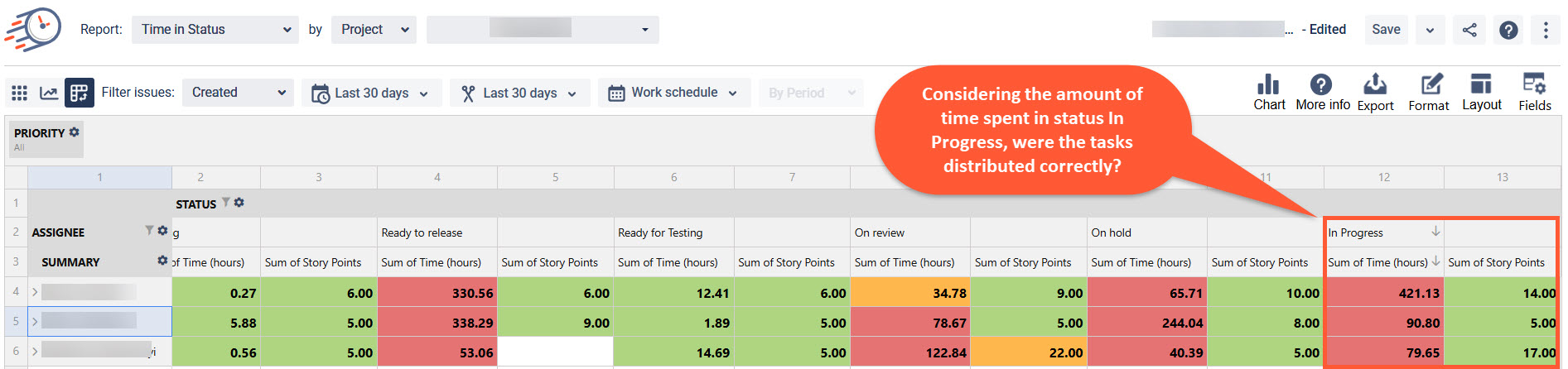Click the Format toolbar icon
1568x369 pixels.
click(1429, 93)
